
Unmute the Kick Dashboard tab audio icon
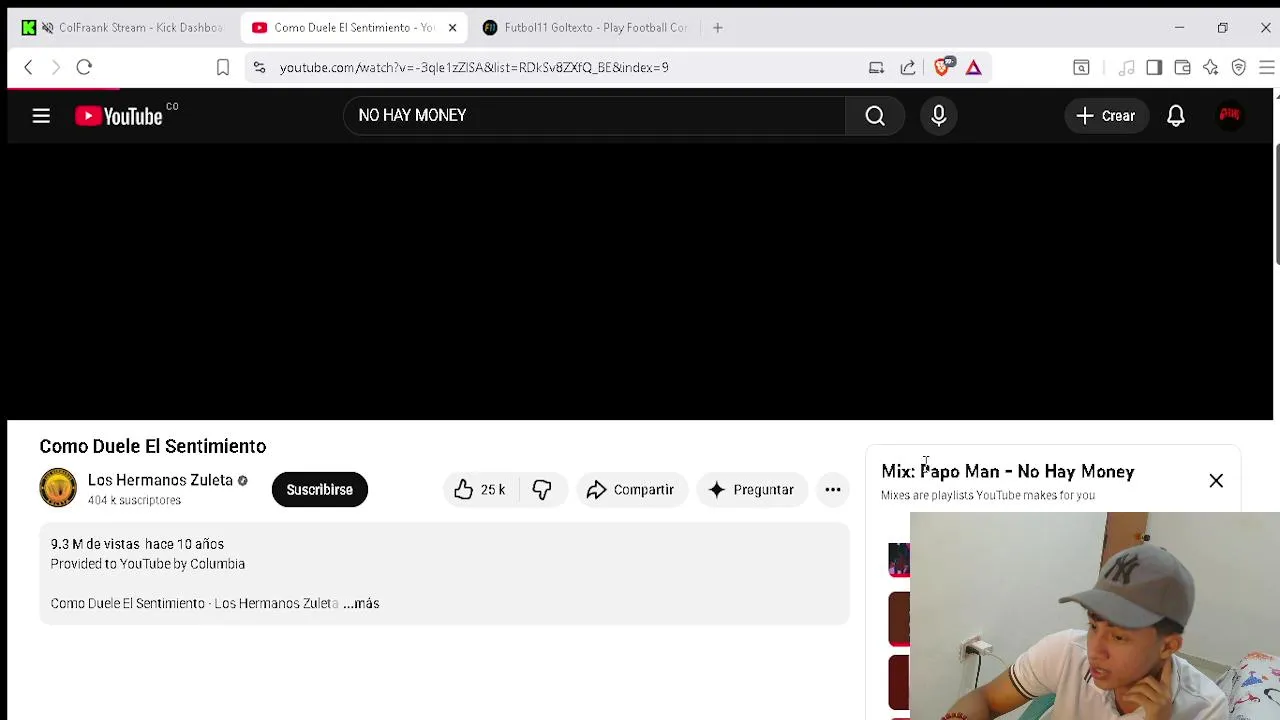click(x=47, y=28)
